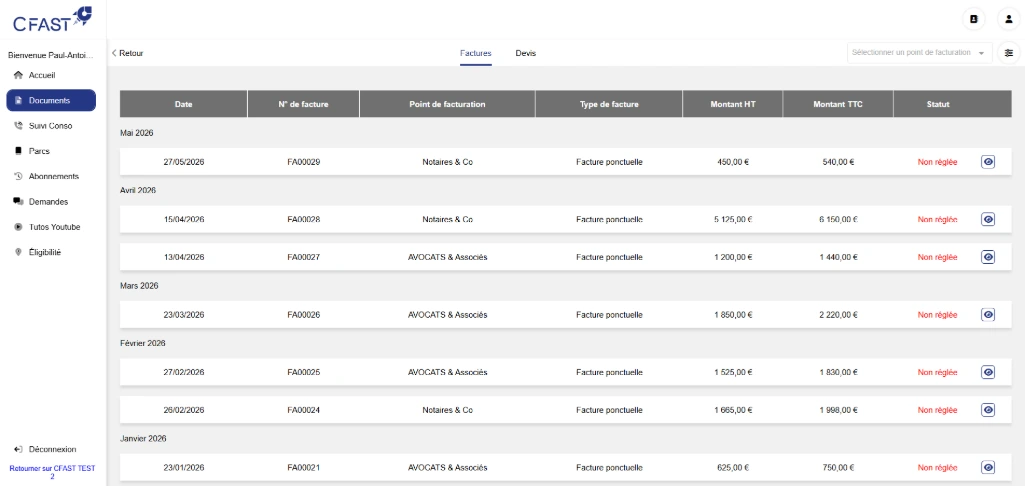Click the Février 2026 group label
Image resolution: width=1025 pixels, height=486 pixels.
143,343
